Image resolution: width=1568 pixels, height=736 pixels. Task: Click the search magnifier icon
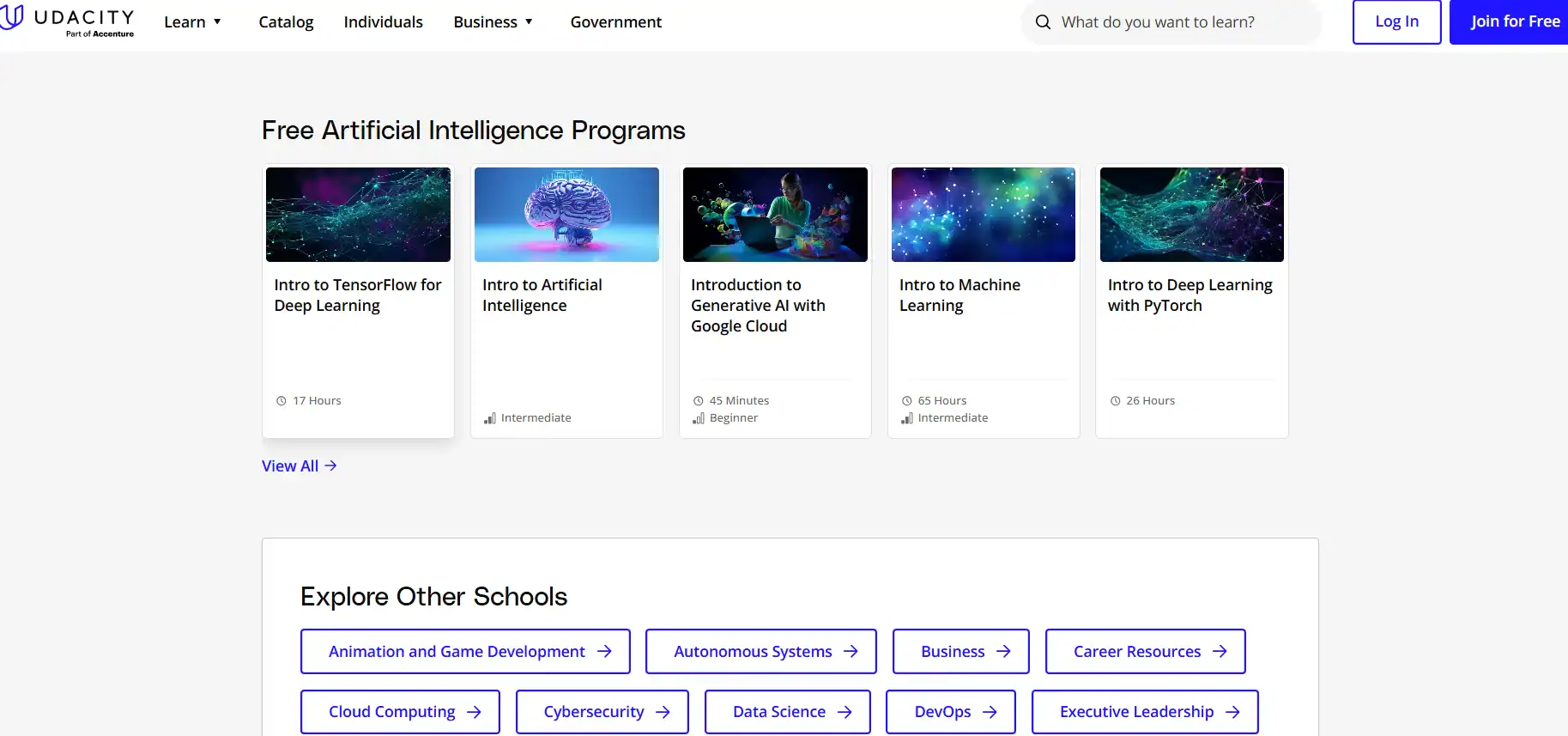coord(1043,22)
